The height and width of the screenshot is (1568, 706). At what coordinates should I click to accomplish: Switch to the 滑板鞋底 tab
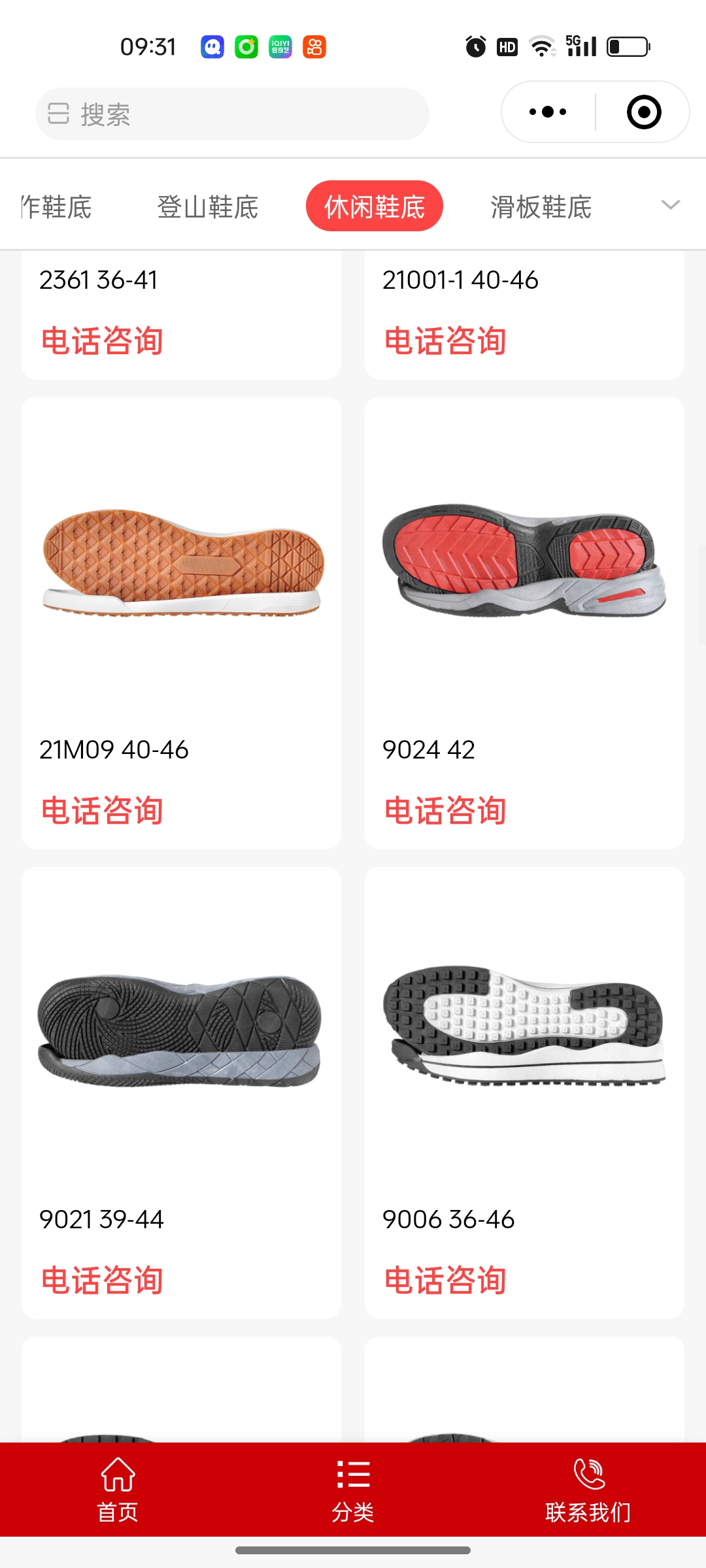pos(541,207)
